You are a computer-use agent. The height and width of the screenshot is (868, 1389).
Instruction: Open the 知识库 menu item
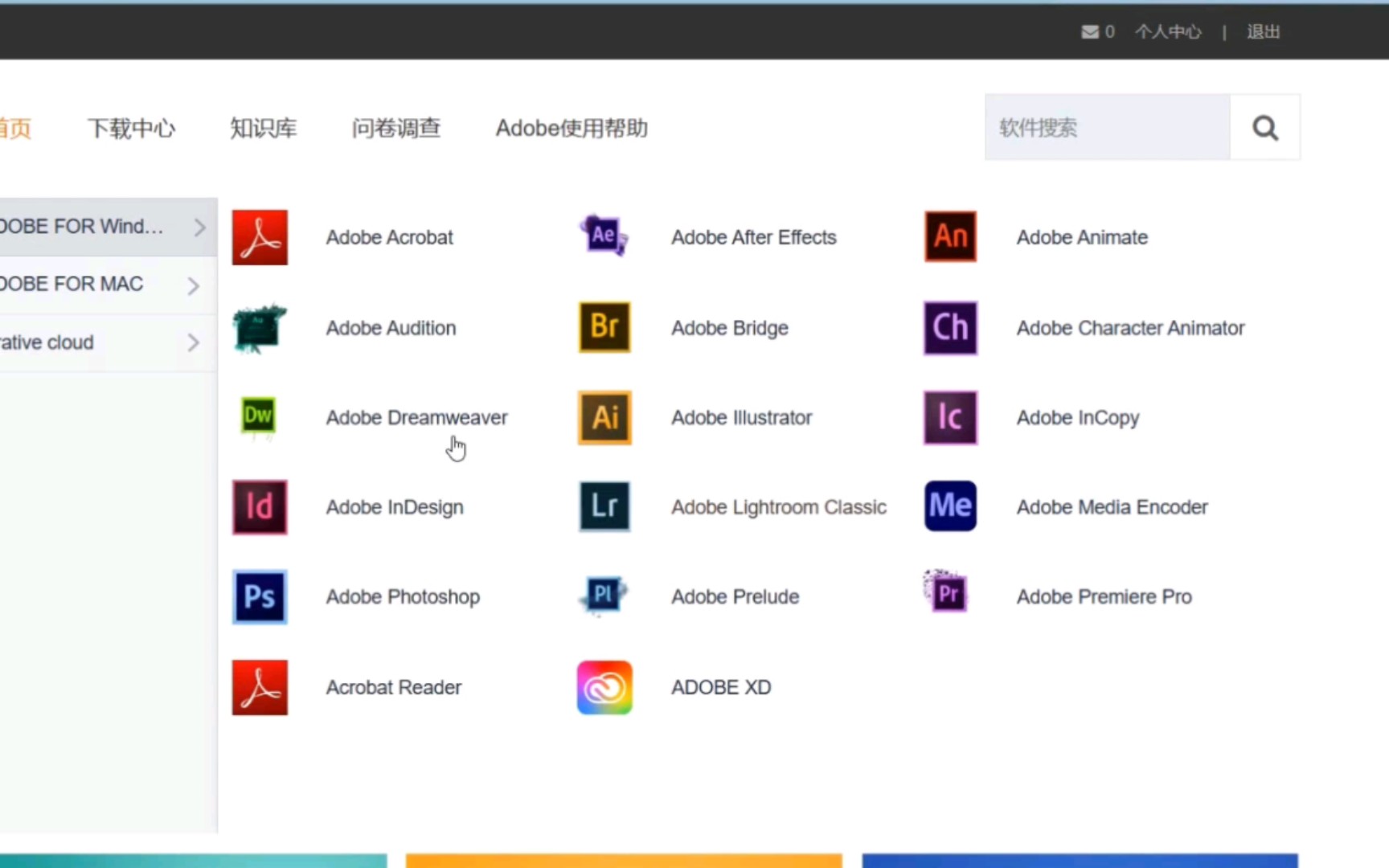(x=264, y=128)
